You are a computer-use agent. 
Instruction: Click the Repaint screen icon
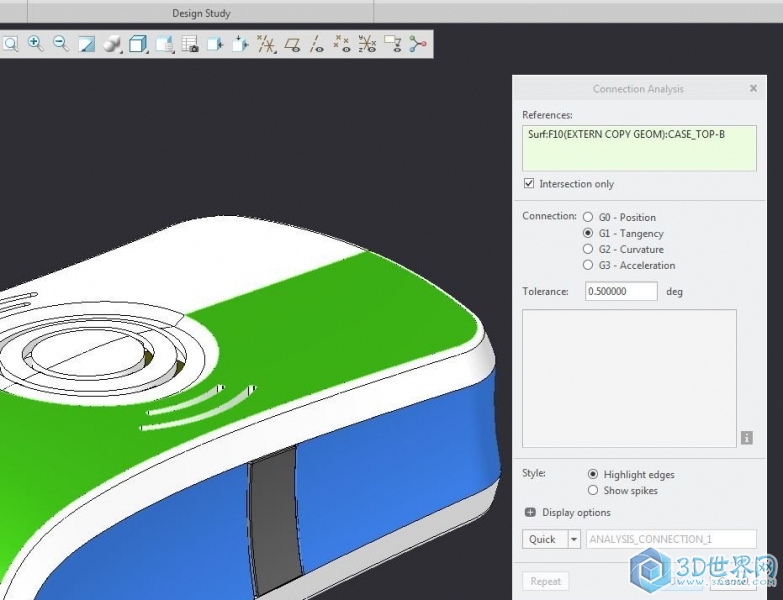point(86,44)
